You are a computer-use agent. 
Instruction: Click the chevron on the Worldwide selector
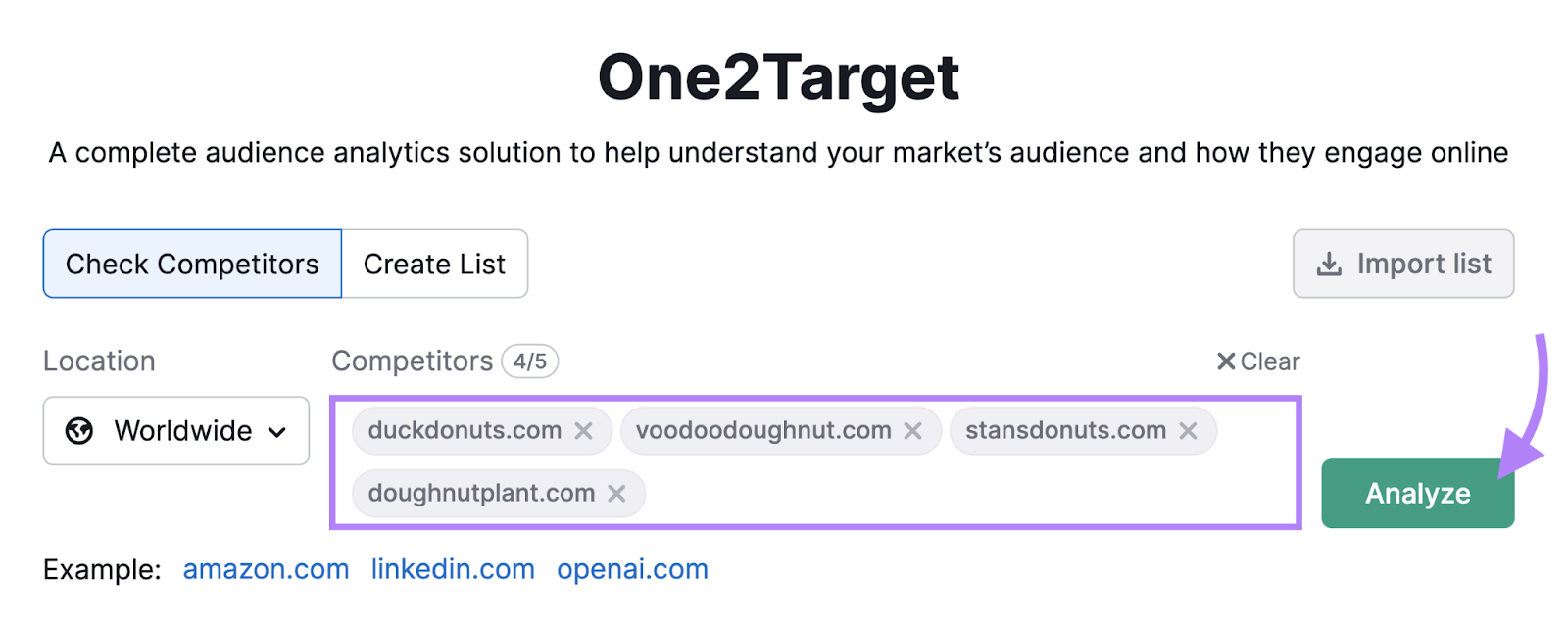[x=277, y=431]
